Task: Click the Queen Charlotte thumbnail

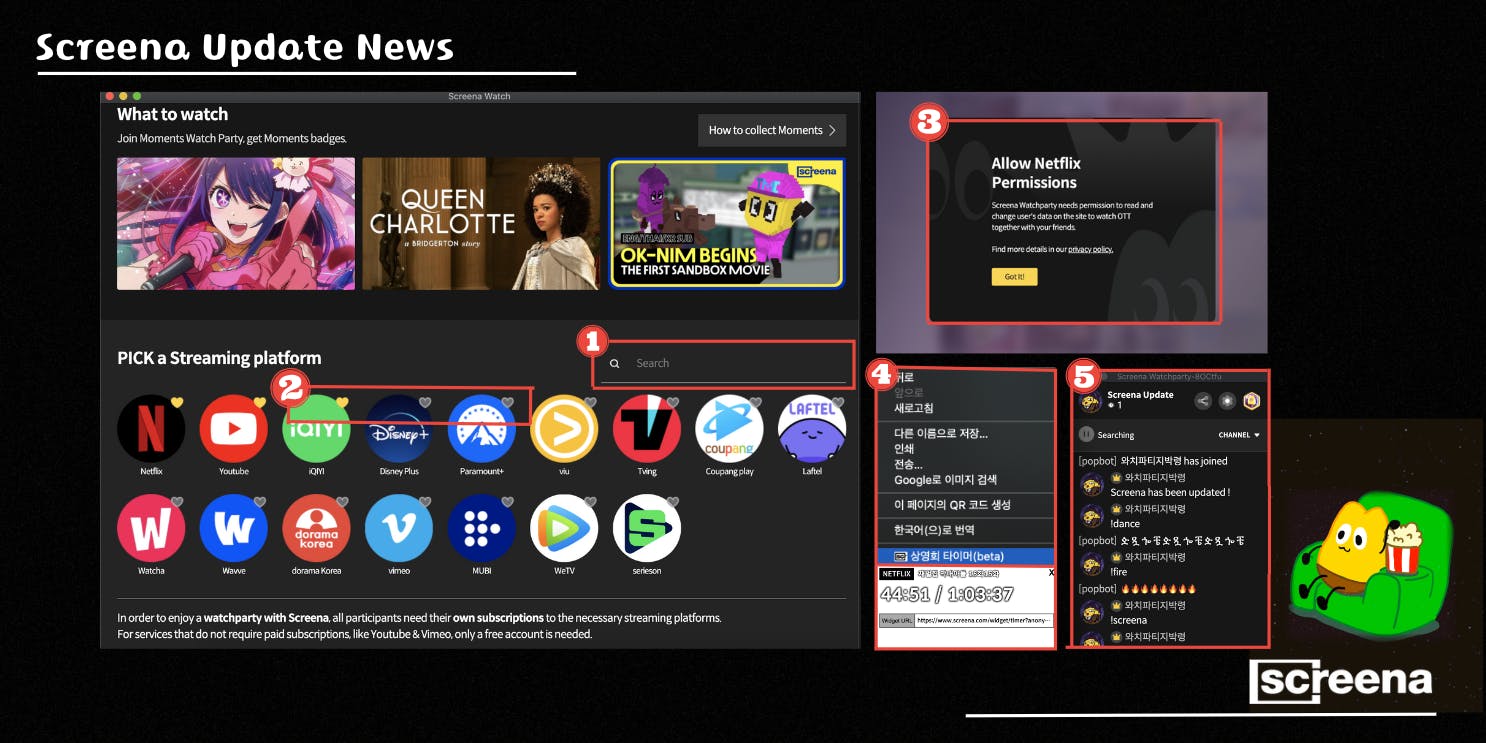Action: pyautogui.click(x=481, y=223)
